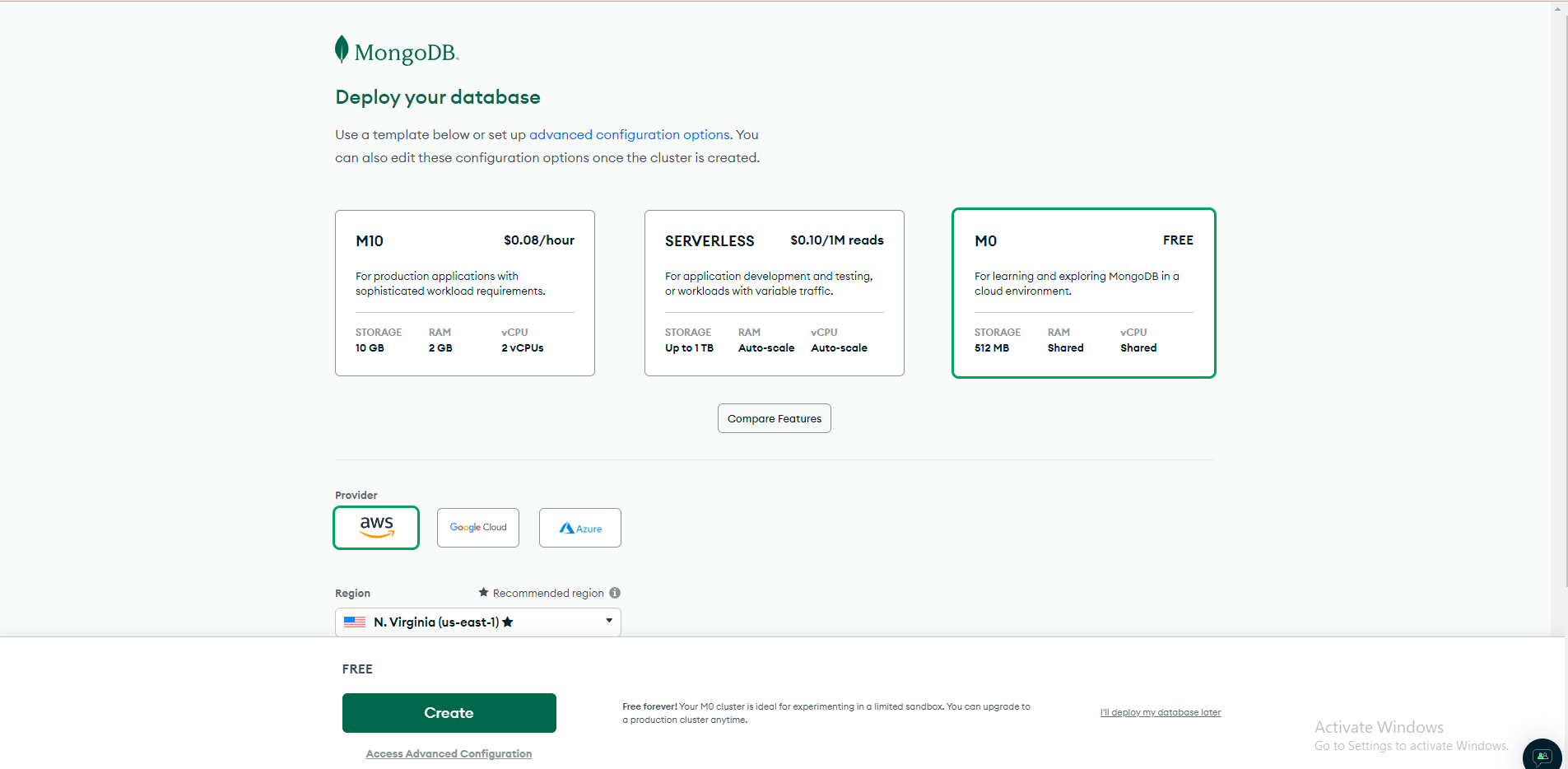Open the Region dropdown

click(477, 622)
